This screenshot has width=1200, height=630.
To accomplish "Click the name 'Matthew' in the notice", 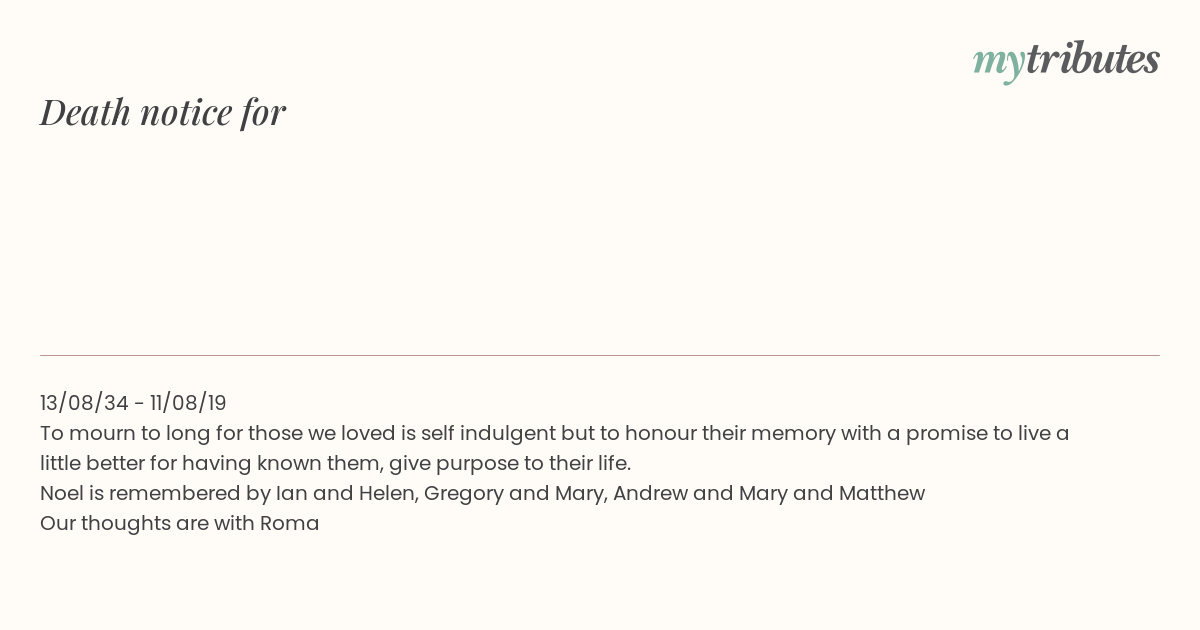I will [882, 493].
